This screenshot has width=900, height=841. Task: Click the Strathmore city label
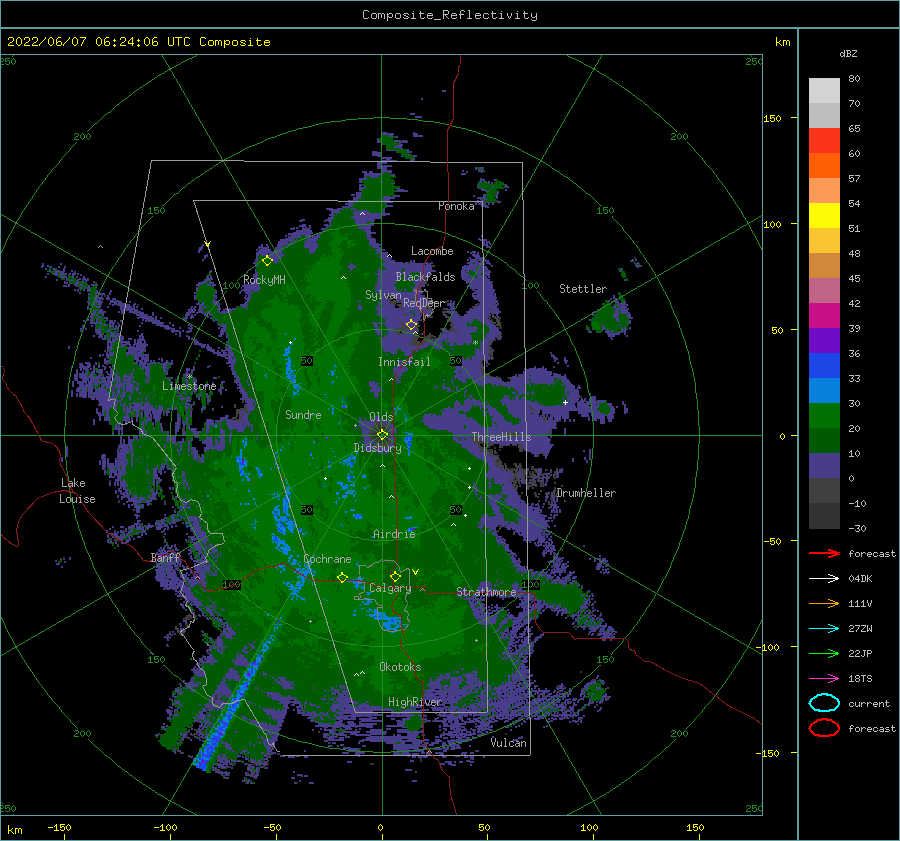point(486,592)
